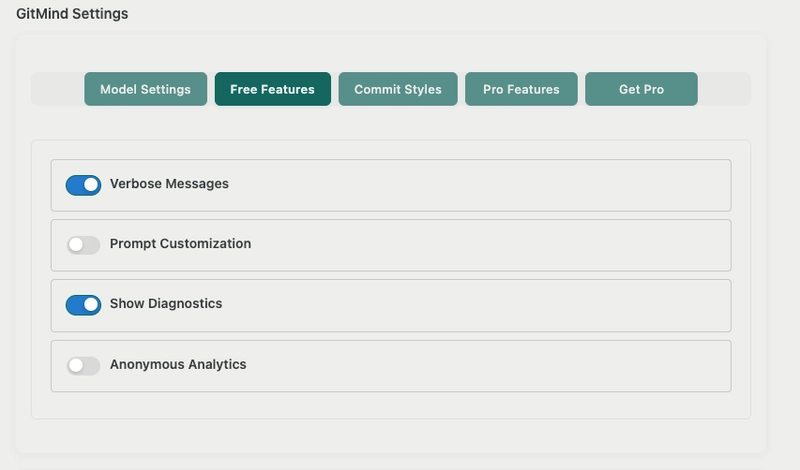Click the GitMind Settings heading

click(x=72, y=14)
